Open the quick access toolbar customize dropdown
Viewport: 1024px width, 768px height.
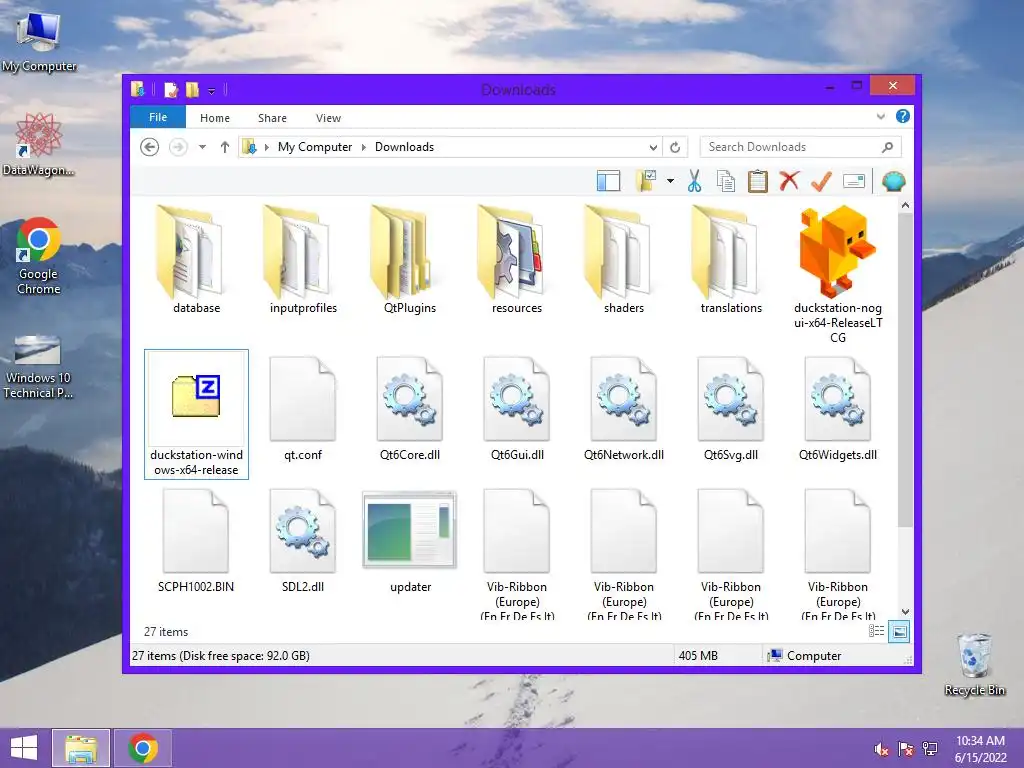coord(212,90)
